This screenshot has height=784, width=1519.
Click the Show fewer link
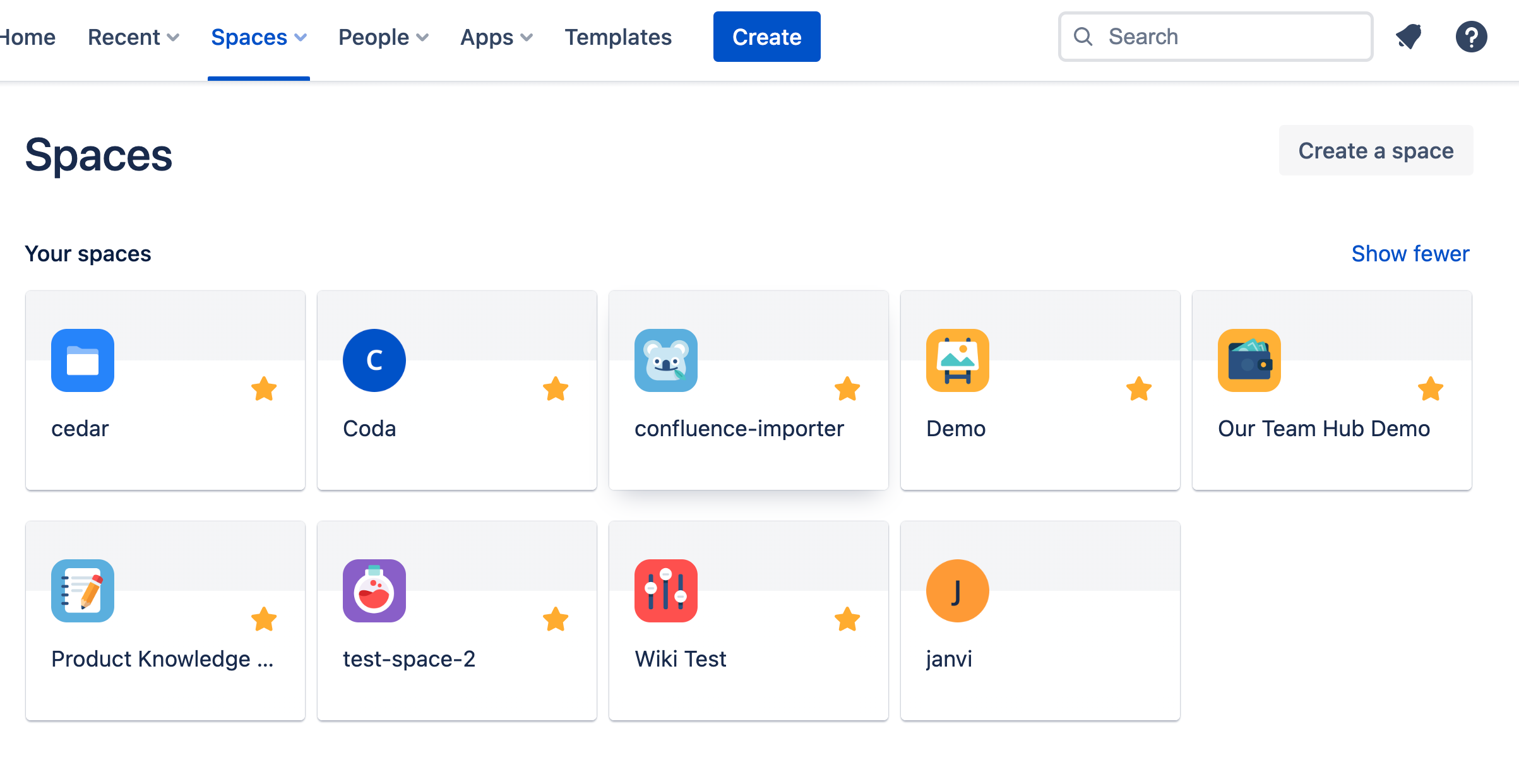(1410, 254)
